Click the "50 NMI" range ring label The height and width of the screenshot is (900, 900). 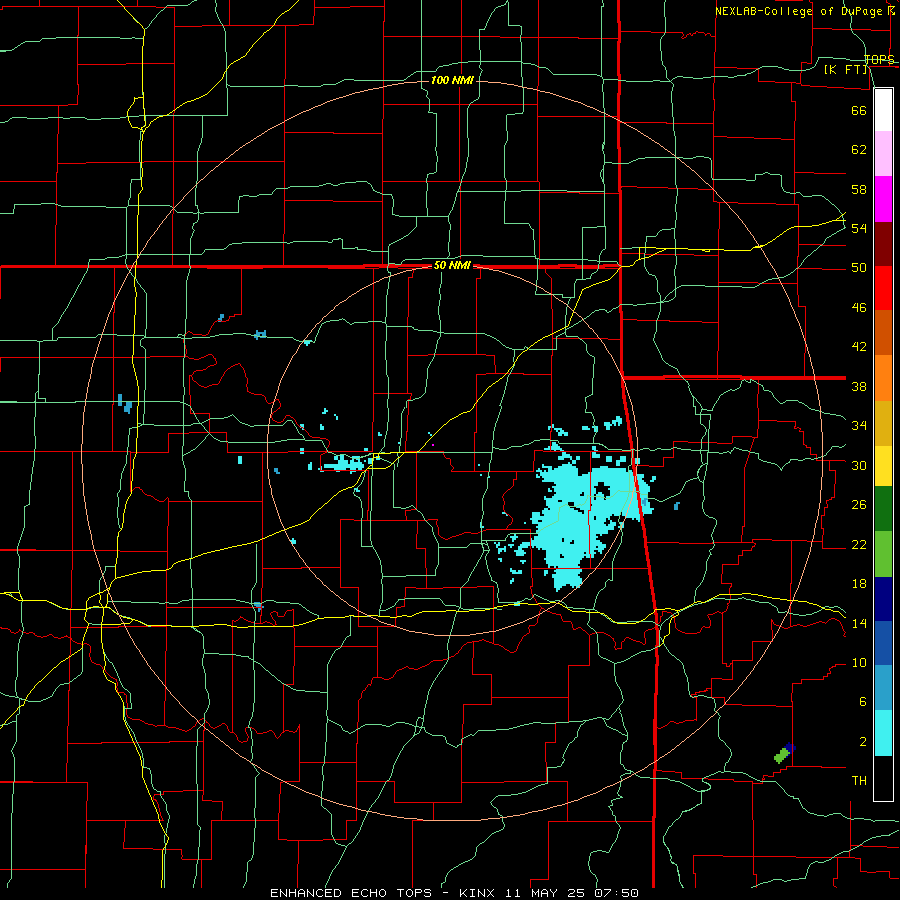[x=452, y=265]
